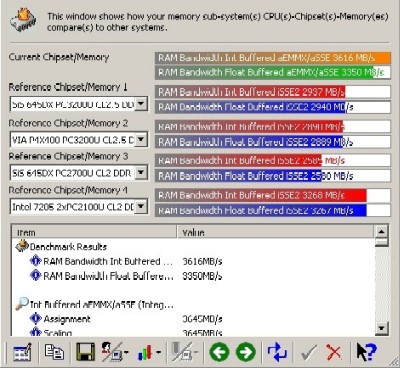Click the copy results toolbar icon
The width and height of the screenshot is (400, 368).
click(x=54, y=352)
